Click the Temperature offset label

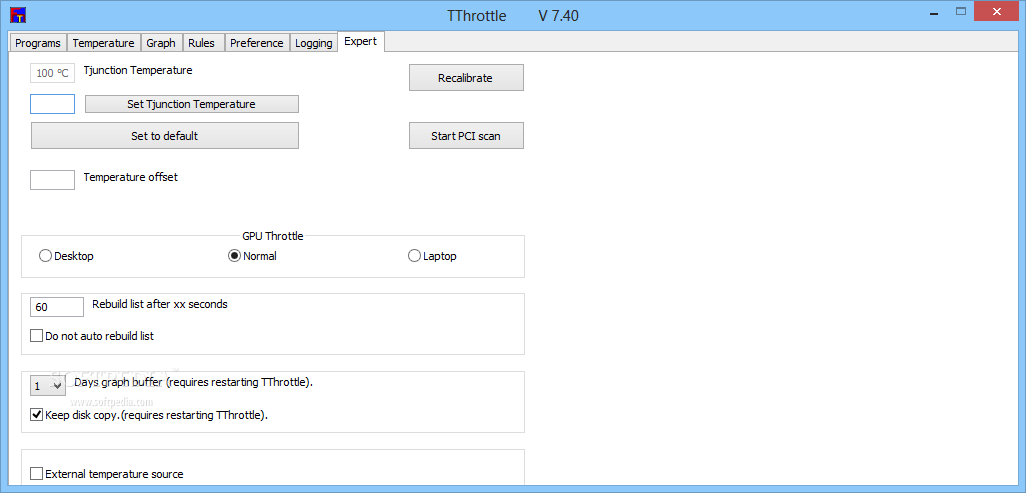point(131,177)
